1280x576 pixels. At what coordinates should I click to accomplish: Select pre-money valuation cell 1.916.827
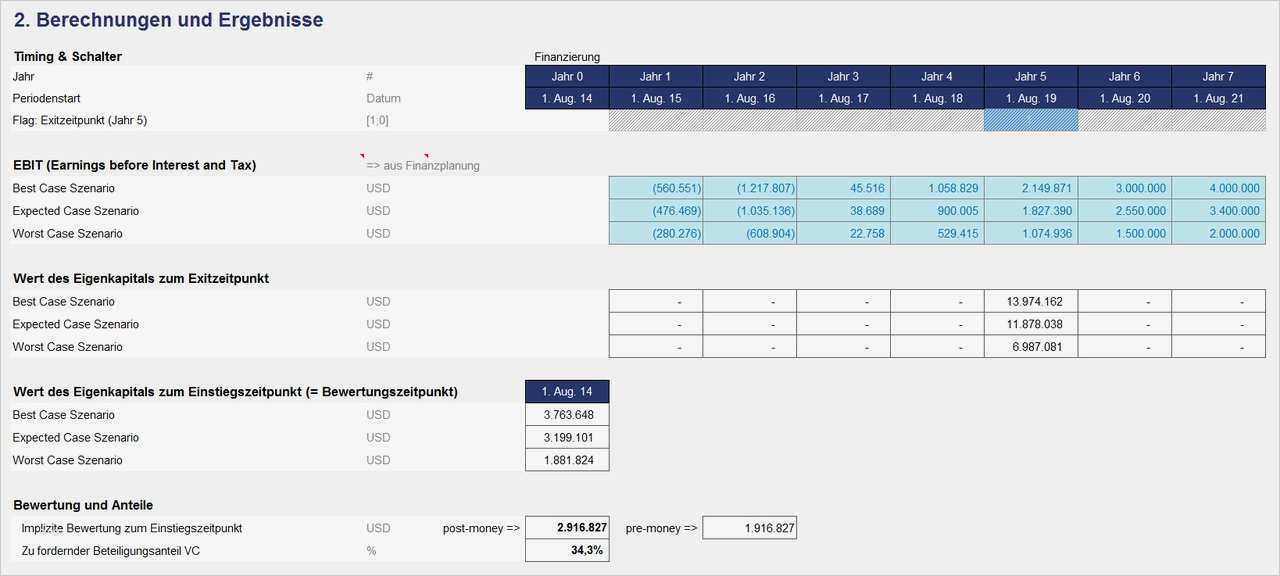tap(749, 528)
